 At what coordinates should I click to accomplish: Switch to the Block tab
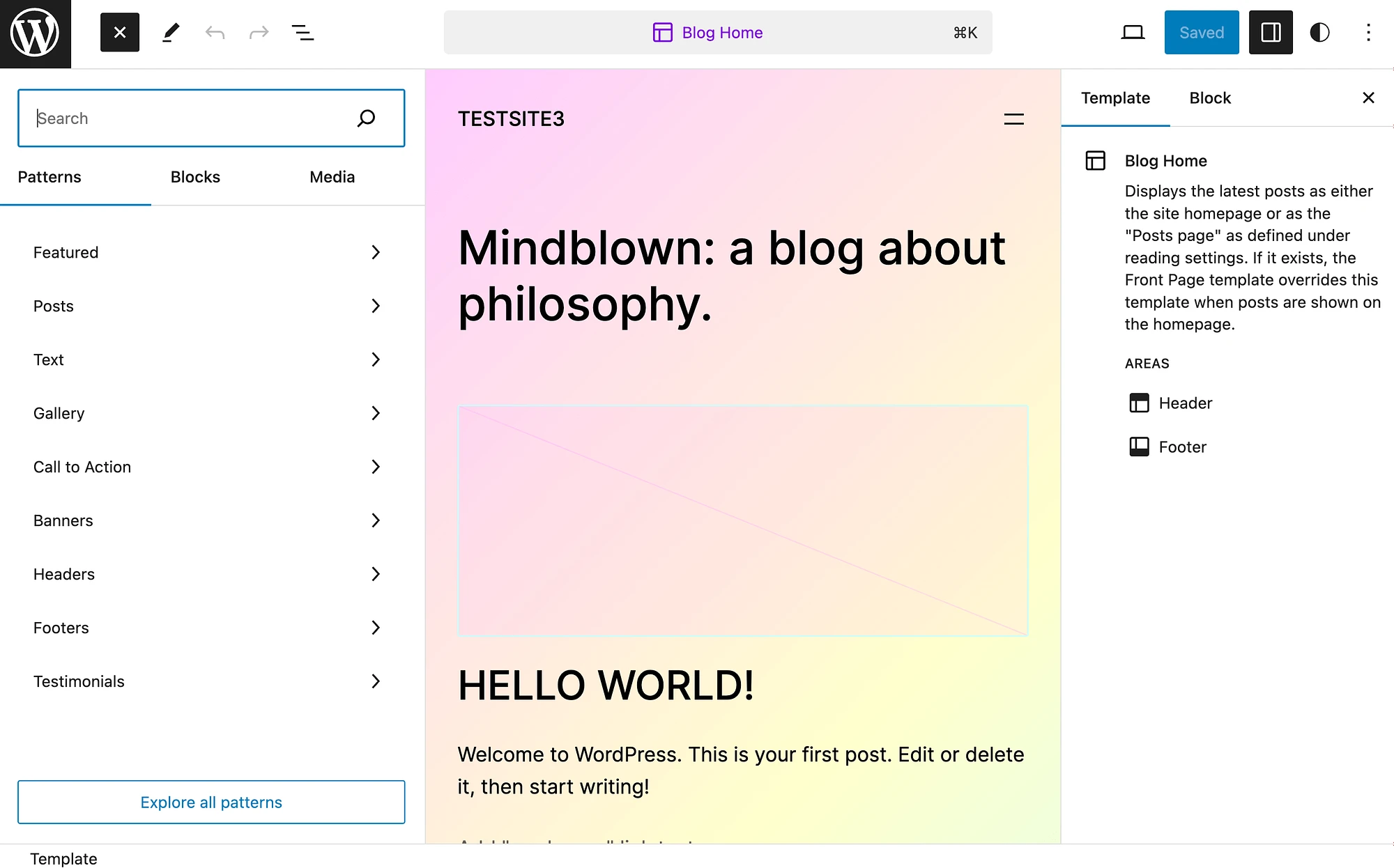[1209, 97]
